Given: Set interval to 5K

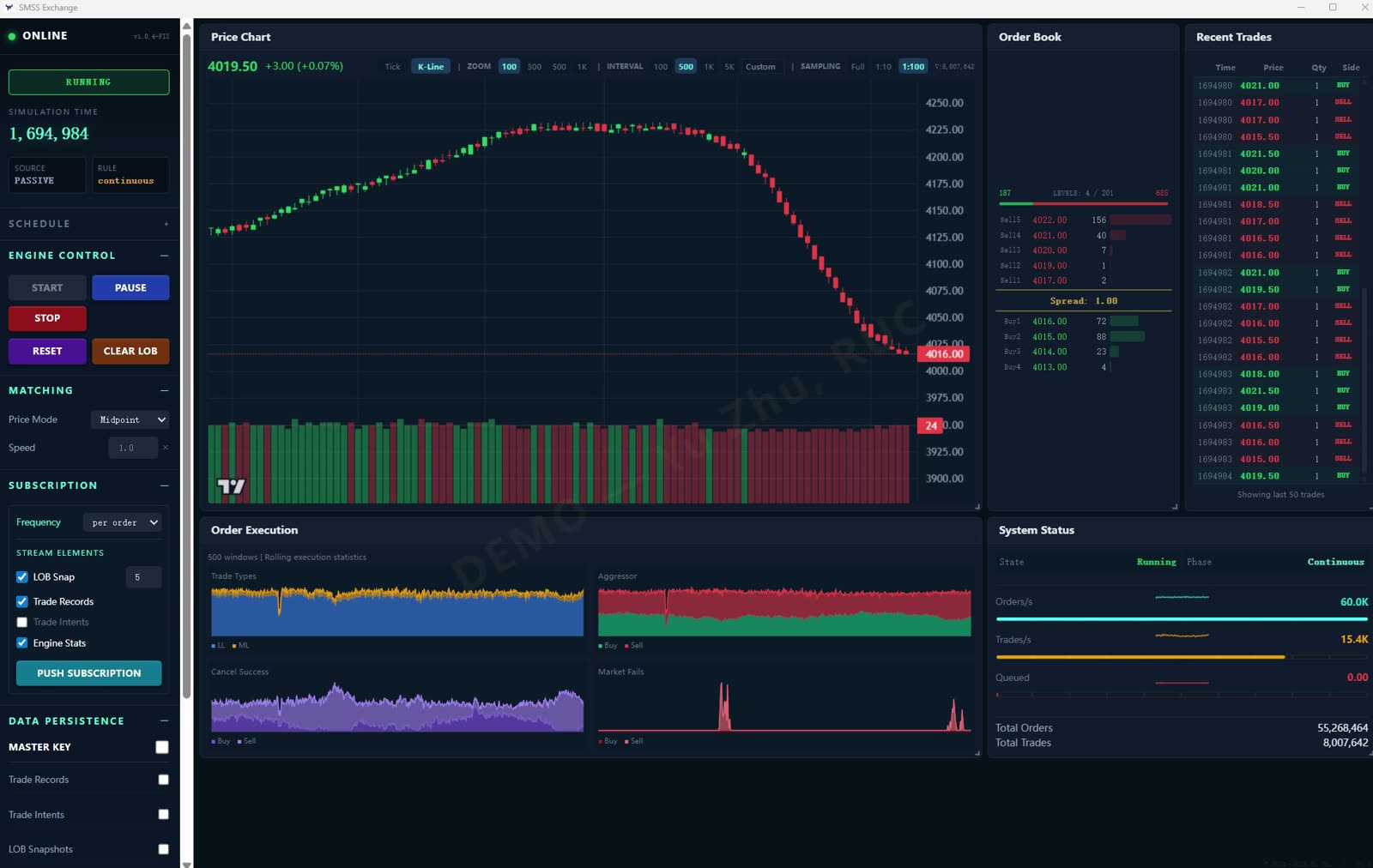Looking at the screenshot, I should (x=729, y=67).
